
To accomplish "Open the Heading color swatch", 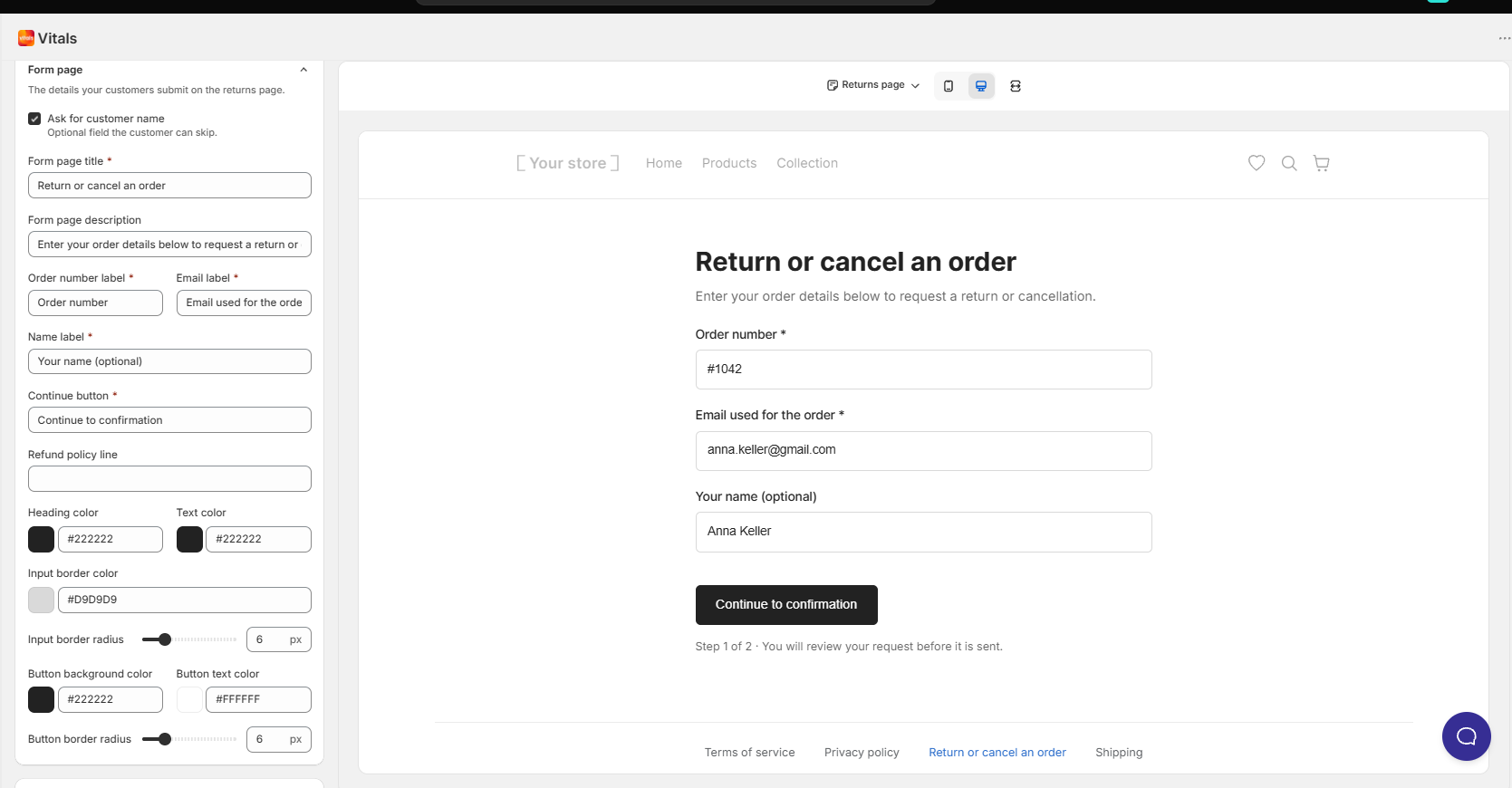I will (x=41, y=539).
